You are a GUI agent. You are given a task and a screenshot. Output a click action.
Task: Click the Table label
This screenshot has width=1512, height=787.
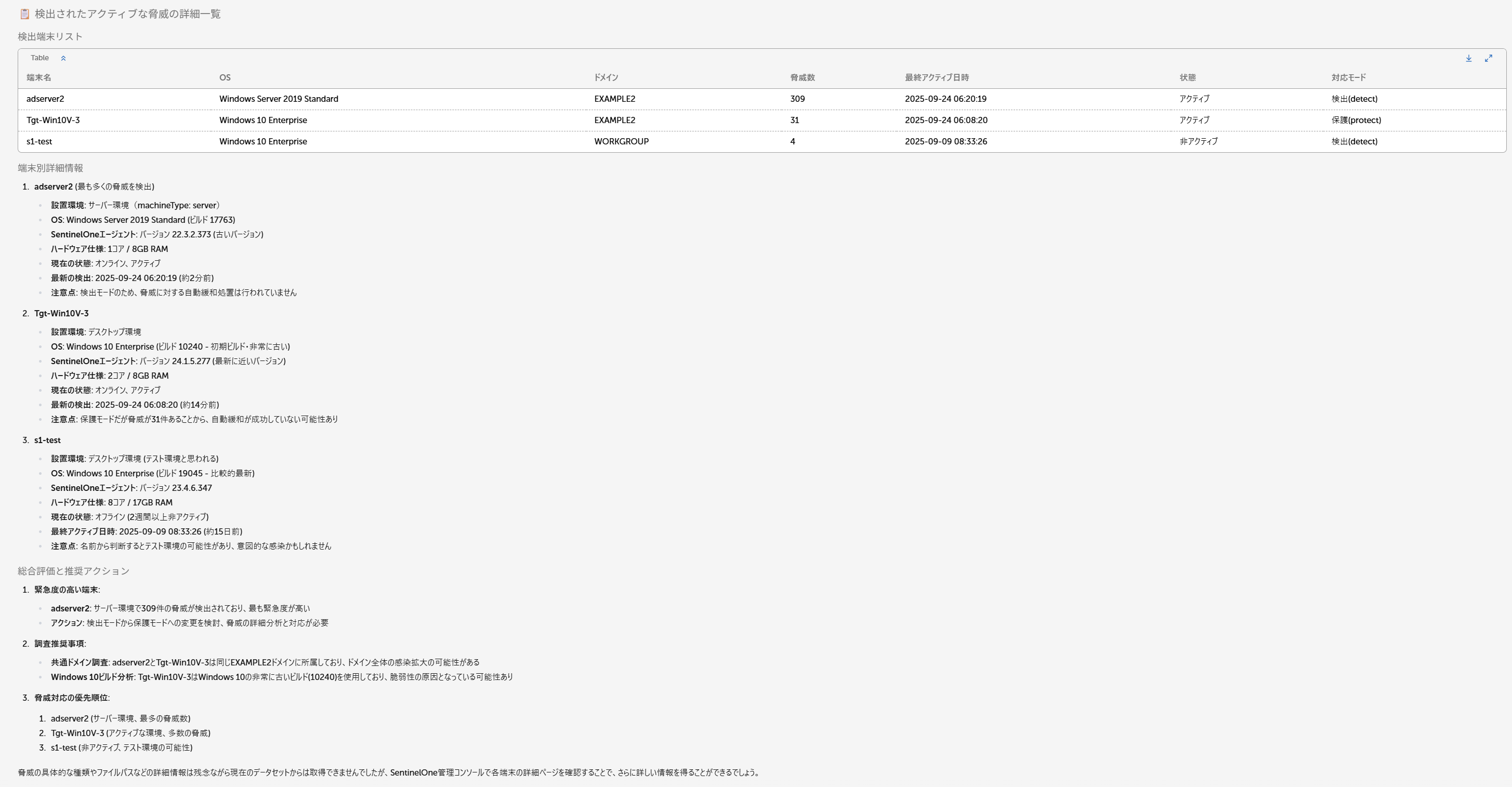40,58
